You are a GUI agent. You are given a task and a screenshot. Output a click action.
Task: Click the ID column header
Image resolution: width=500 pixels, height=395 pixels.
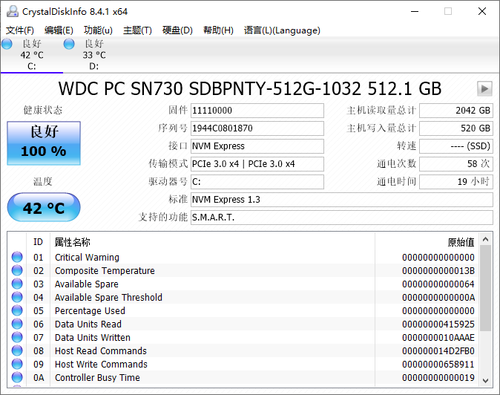(38, 242)
